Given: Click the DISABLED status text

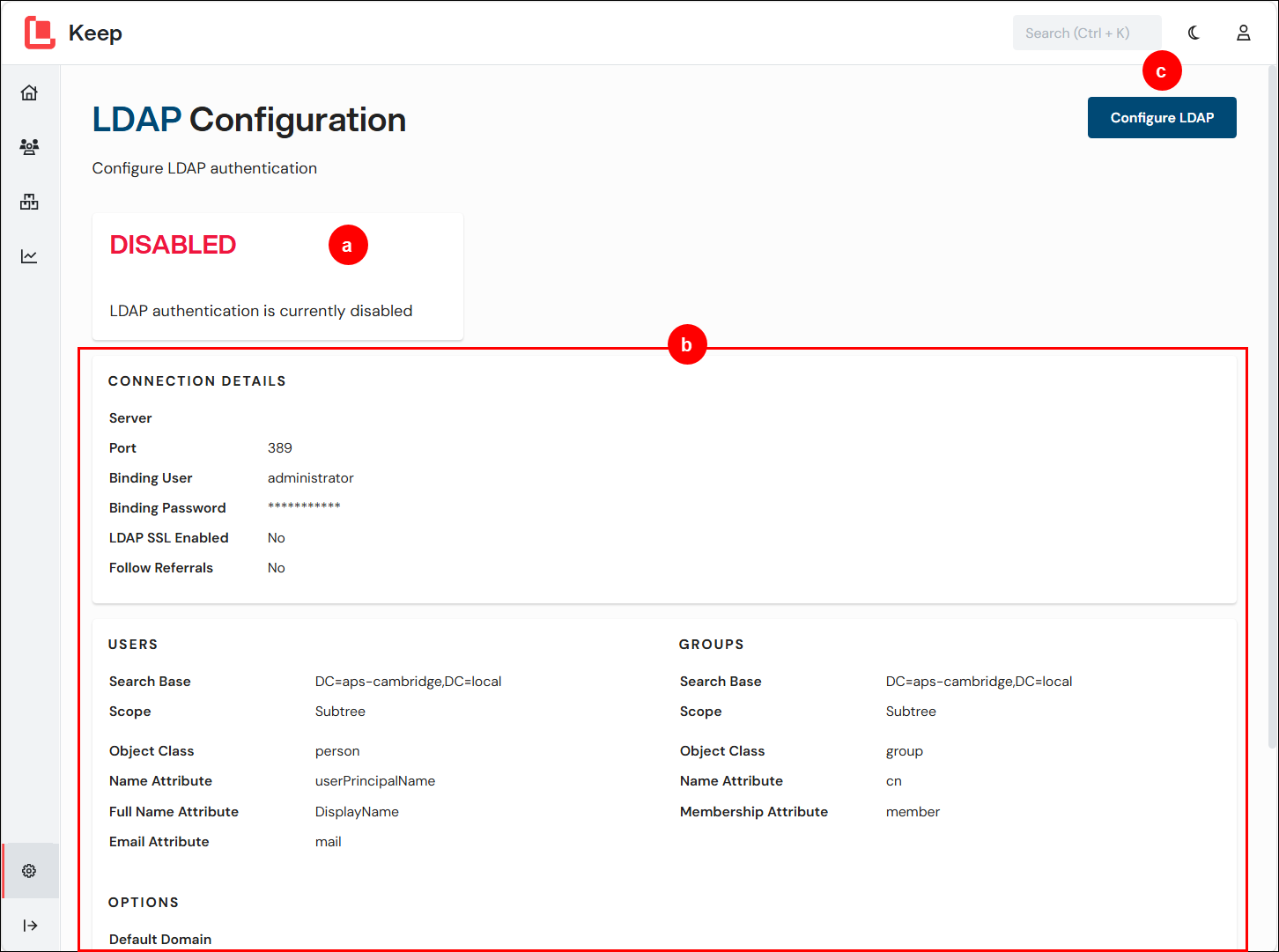Looking at the screenshot, I should click(173, 245).
